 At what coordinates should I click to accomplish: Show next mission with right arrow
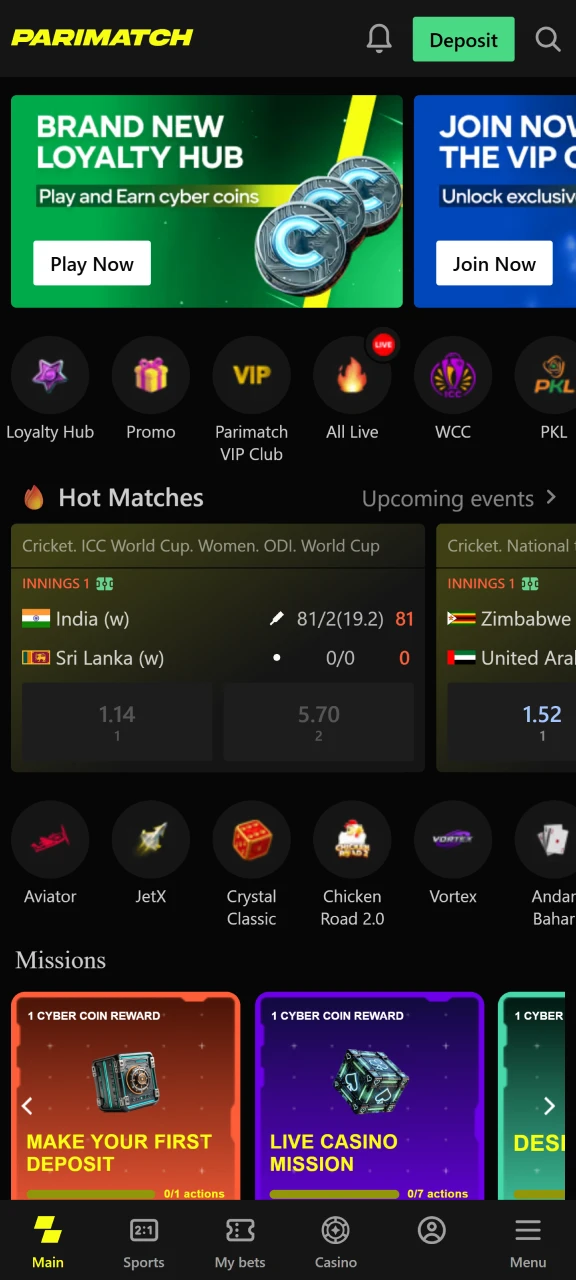coord(549,1105)
